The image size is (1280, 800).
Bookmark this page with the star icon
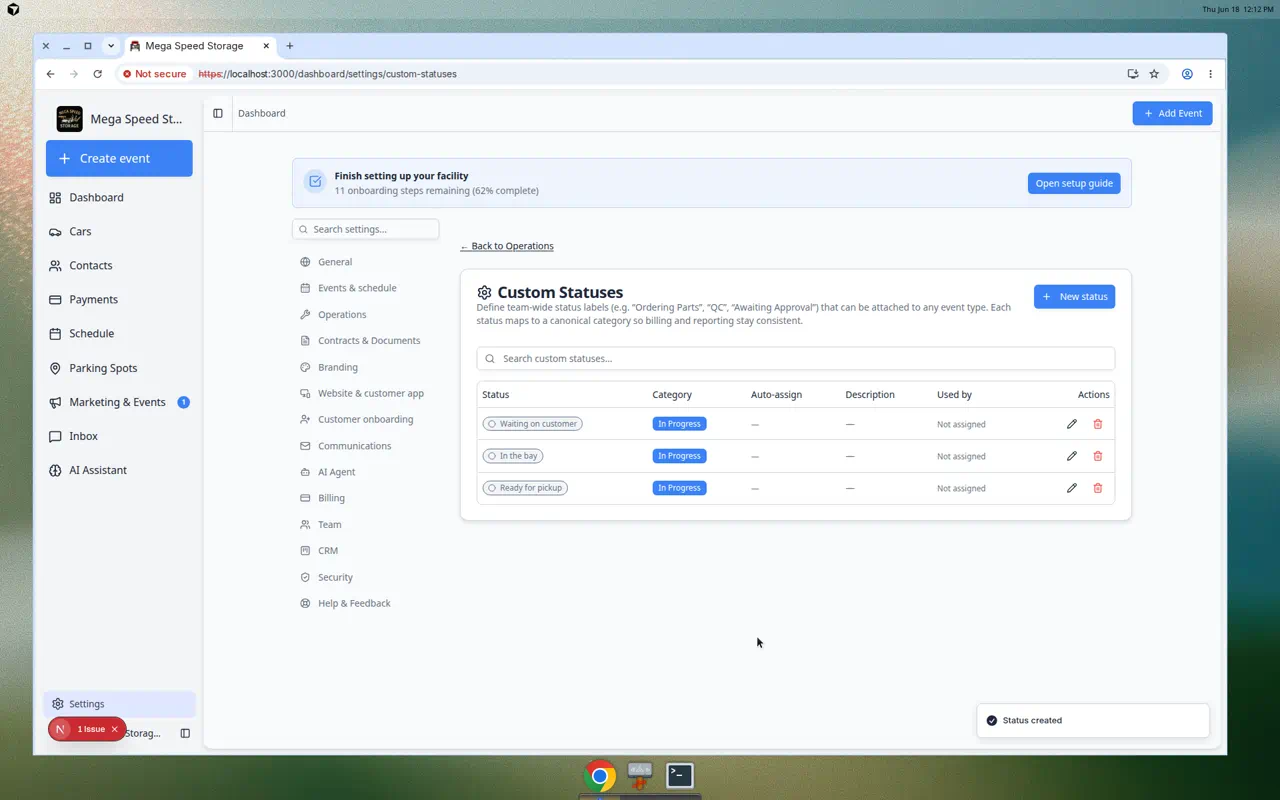[x=1154, y=74]
